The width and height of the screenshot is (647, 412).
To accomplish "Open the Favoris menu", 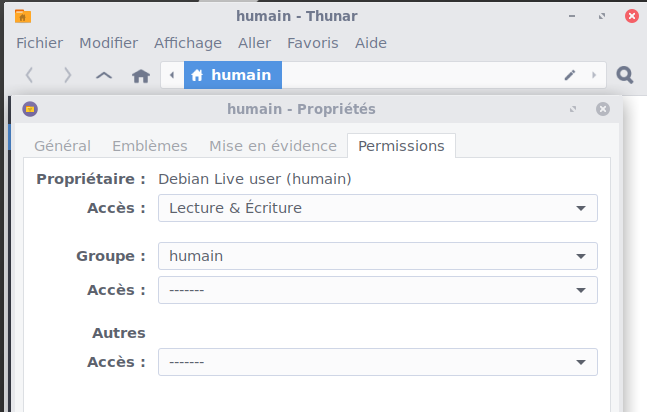I will coord(312,43).
